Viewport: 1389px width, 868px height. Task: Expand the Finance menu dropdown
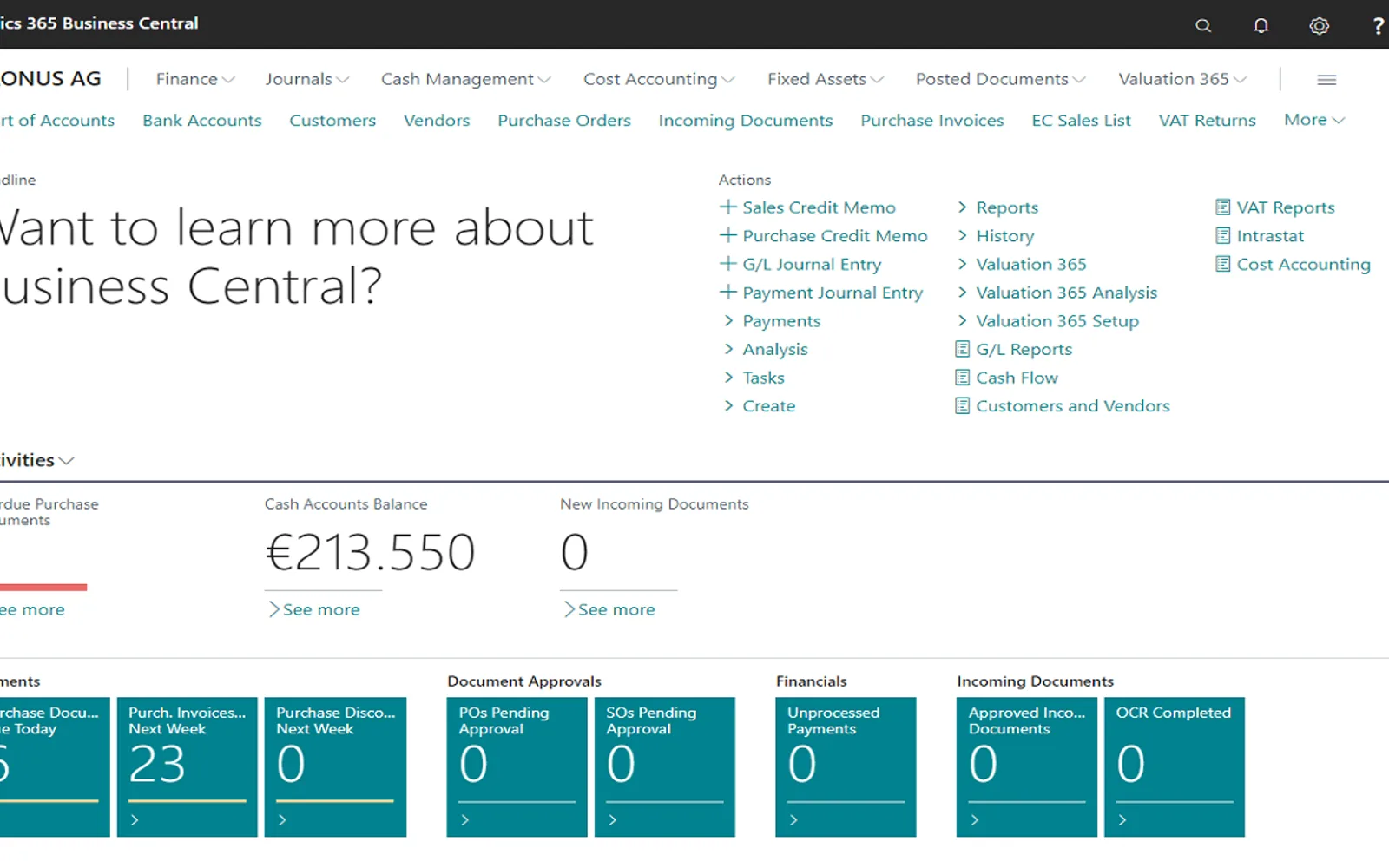click(x=195, y=80)
